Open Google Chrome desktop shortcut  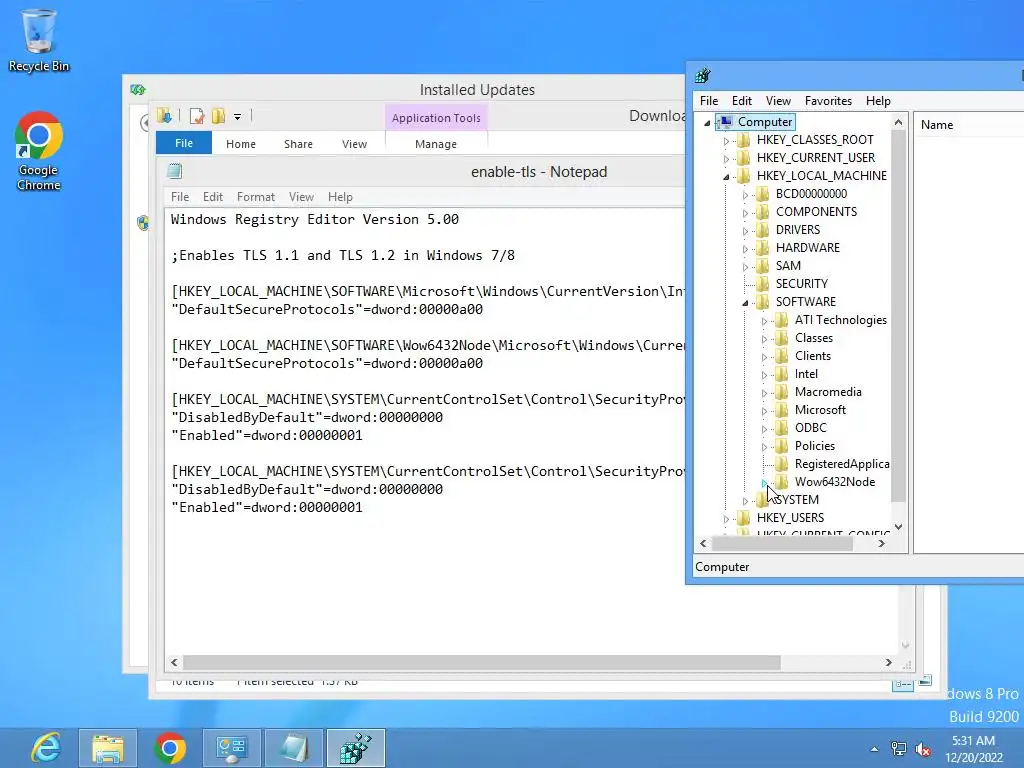(x=39, y=151)
